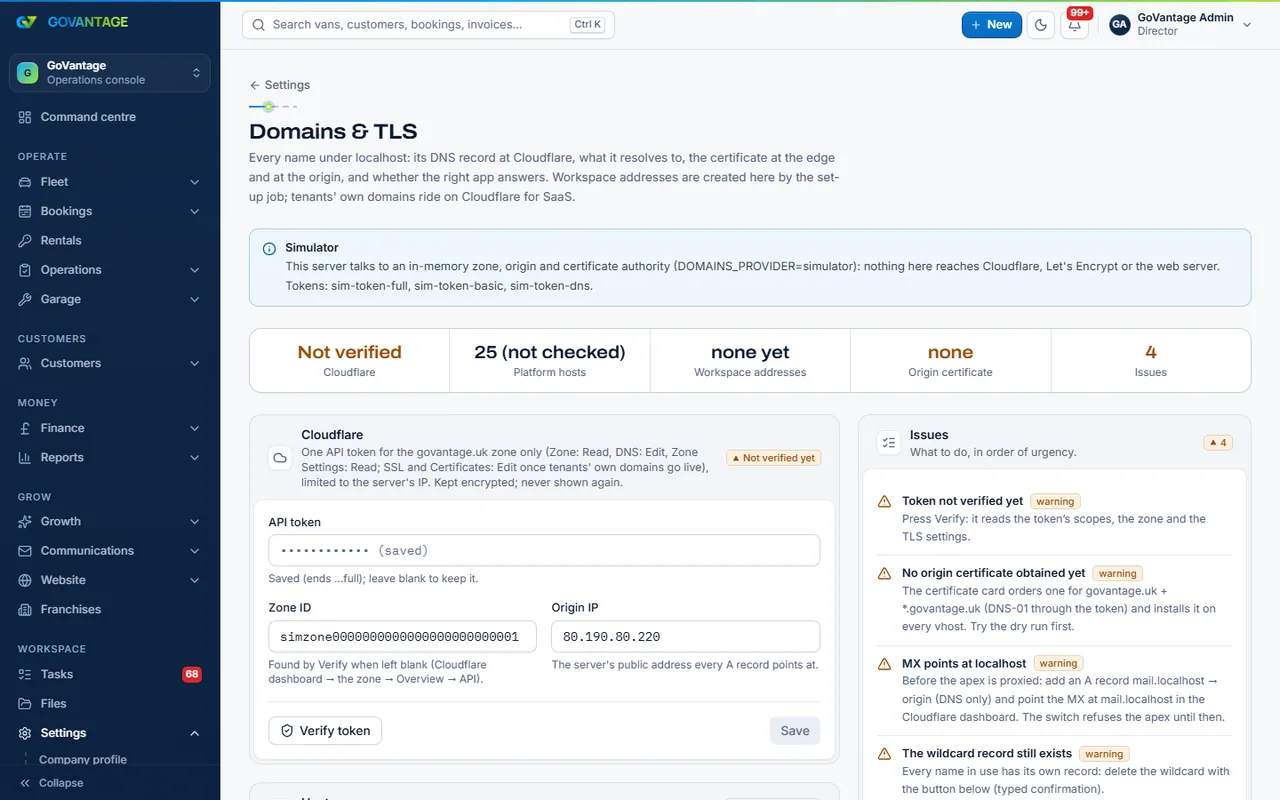Click the Bookings calendar icon
The image size is (1280, 800).
point(25,211)
